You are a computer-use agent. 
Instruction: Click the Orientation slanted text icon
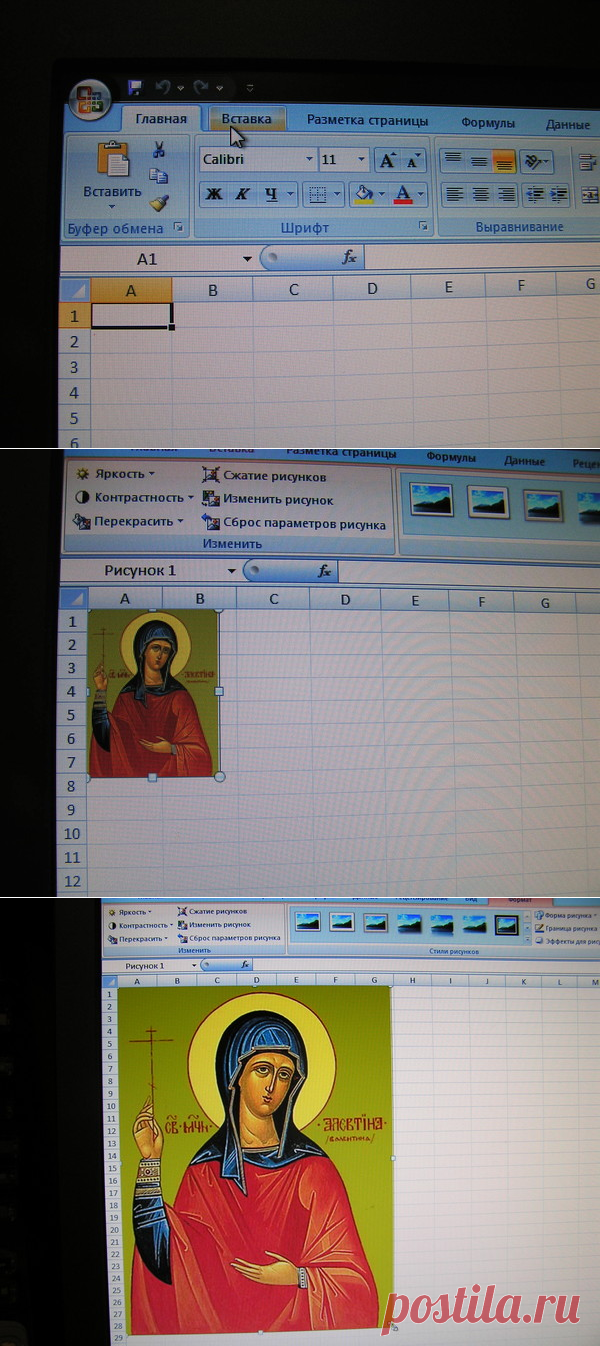point(534,161)
